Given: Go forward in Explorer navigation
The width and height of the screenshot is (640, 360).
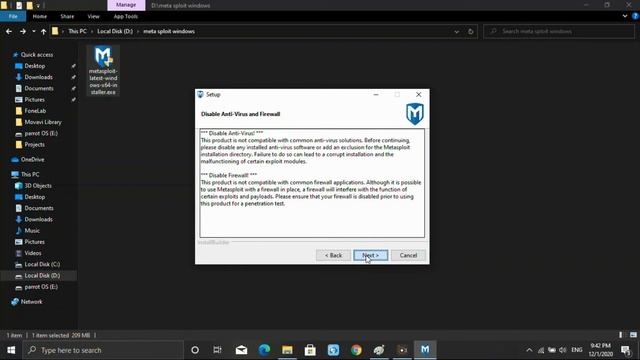Looking at the screenshot, I should 23,31.
